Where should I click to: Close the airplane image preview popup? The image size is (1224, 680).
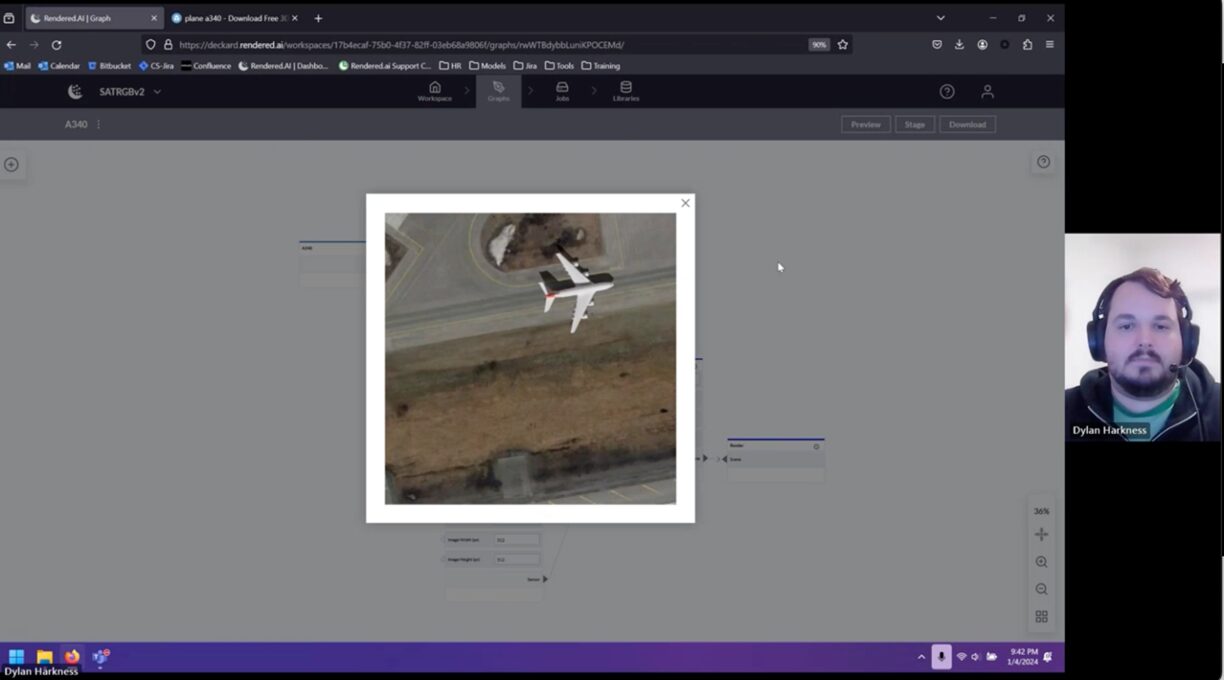click(685, 203)
